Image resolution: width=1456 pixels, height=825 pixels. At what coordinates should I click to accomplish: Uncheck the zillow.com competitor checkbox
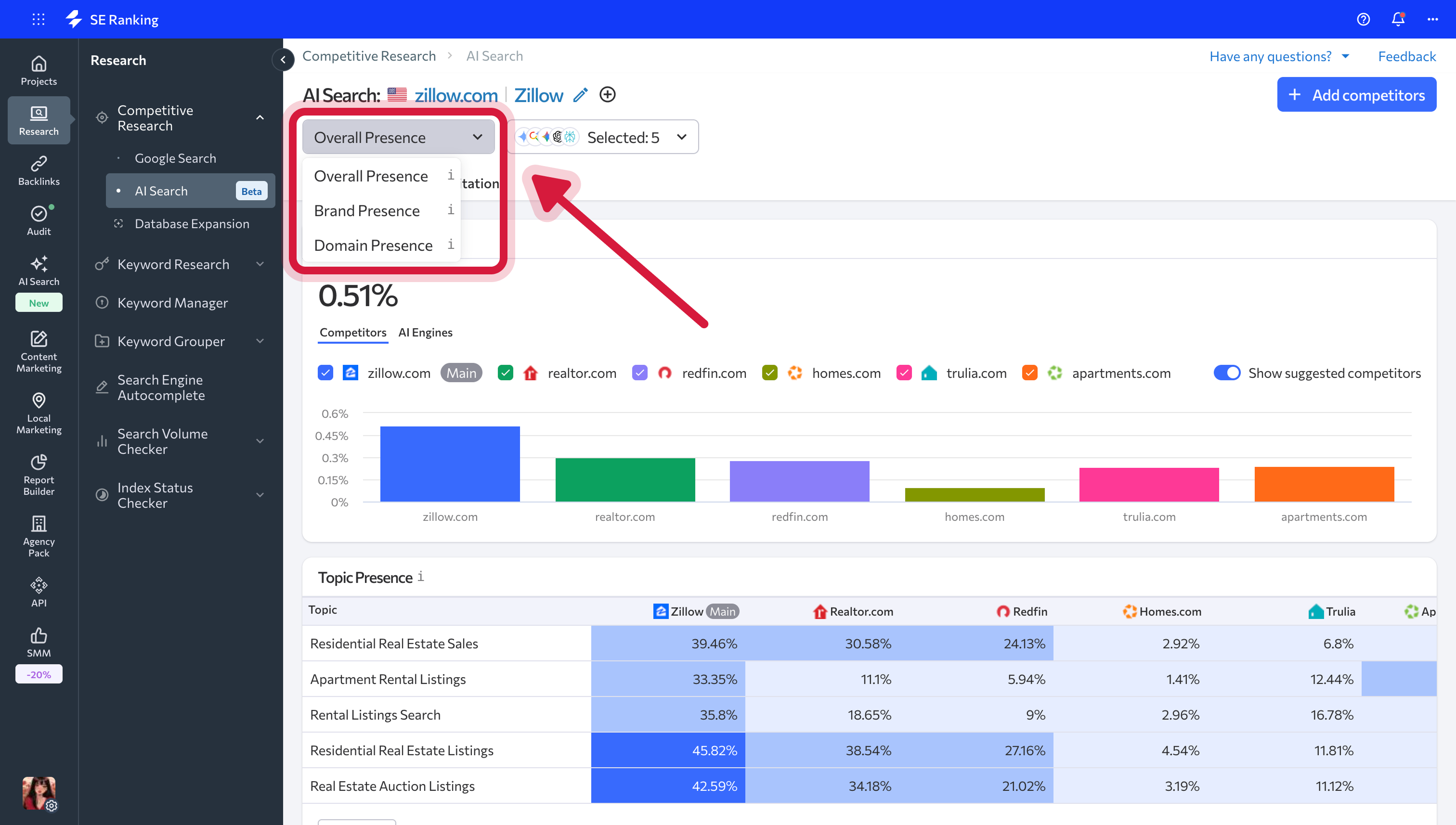(x=325, y=373)
